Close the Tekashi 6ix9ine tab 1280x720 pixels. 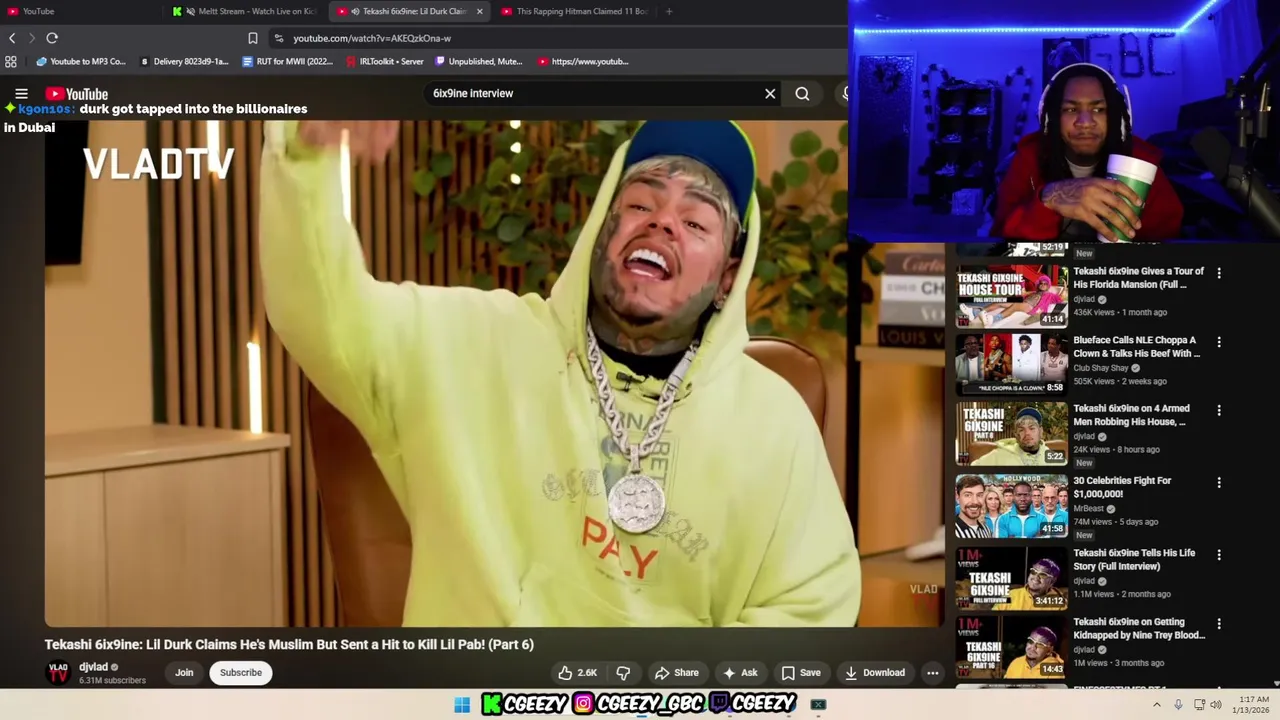pyautogui.click(x=480, y=11)
